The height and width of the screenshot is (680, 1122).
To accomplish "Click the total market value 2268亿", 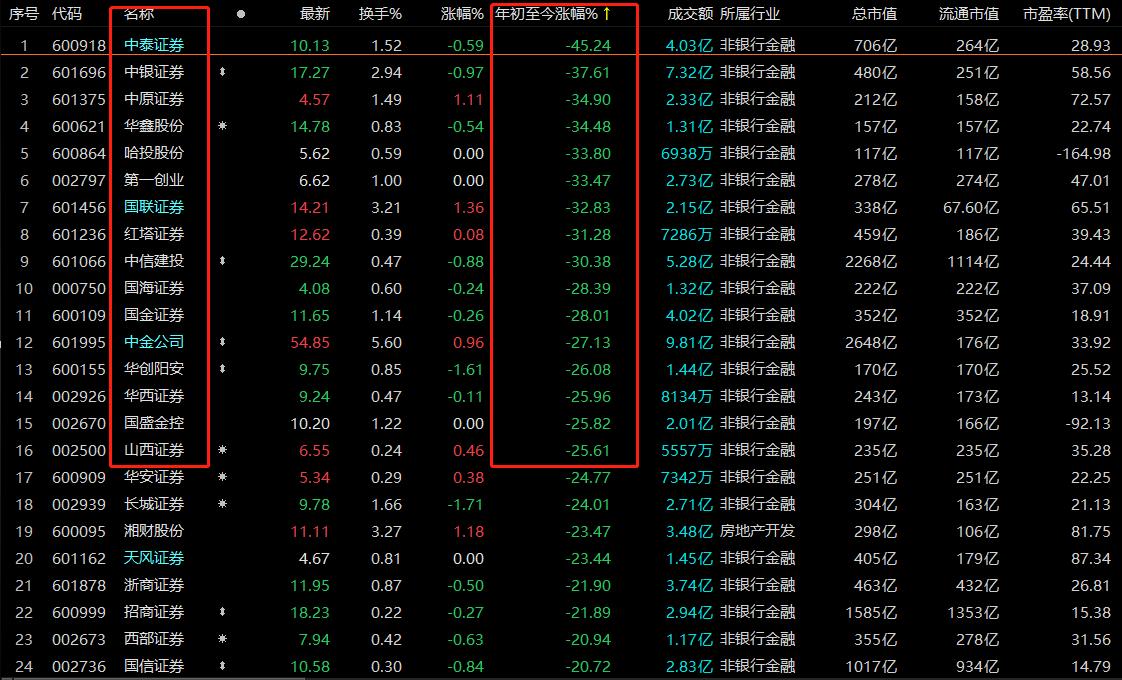I will [871, 261].
